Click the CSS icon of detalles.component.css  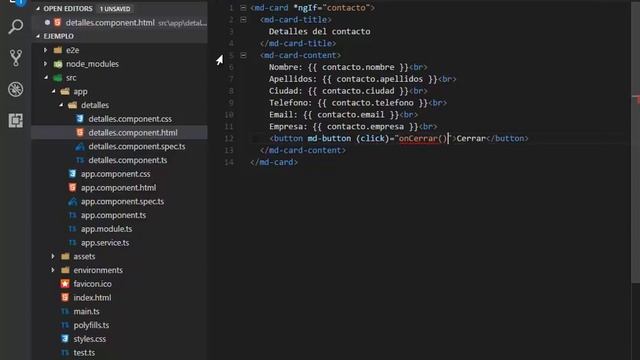pos(80,119)
